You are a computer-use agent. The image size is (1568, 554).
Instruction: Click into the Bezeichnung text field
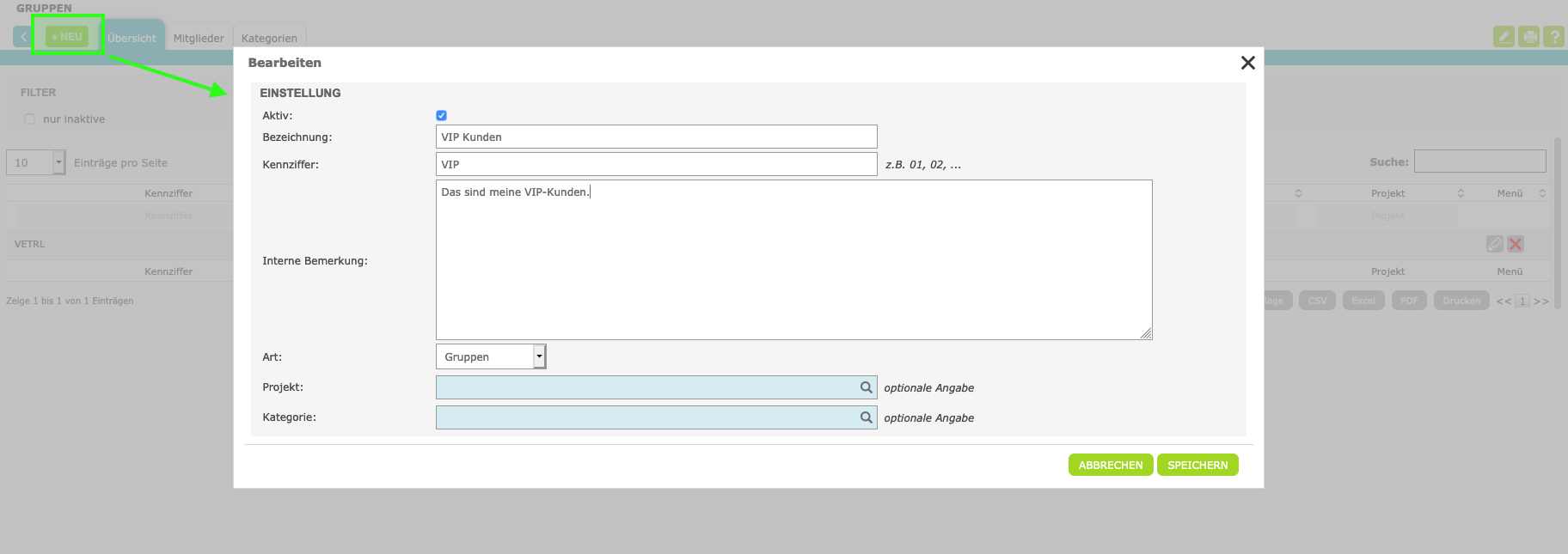(656, 137)
